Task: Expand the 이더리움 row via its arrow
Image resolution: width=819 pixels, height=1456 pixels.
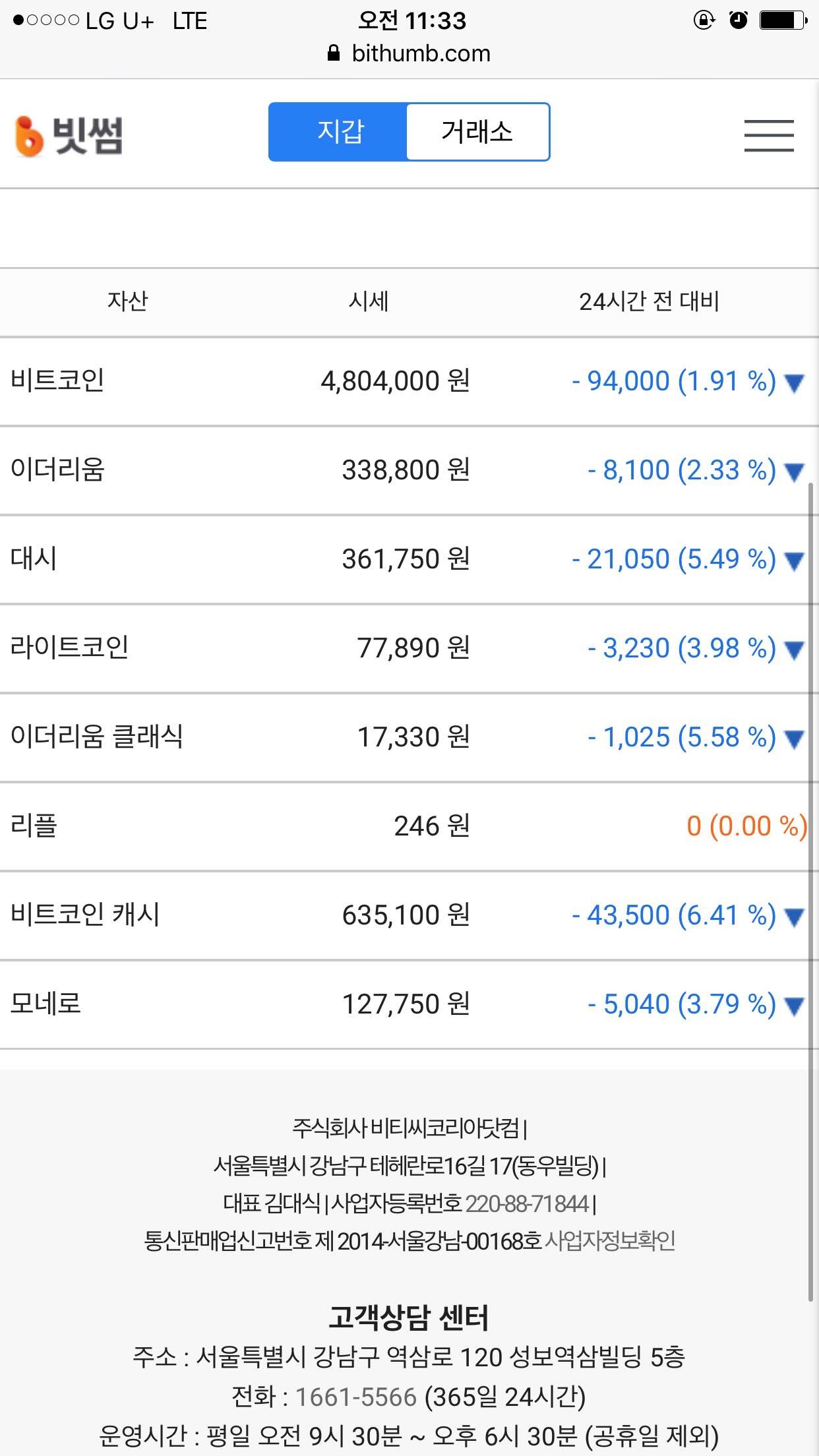Action: (x=794, y=472)
